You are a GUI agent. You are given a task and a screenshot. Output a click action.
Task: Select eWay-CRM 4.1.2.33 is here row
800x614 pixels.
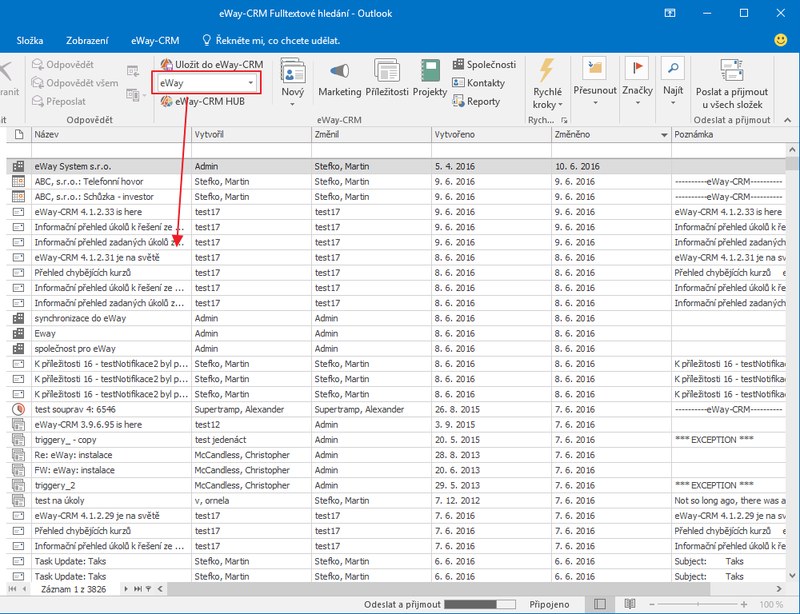click(x=396, y=212)
